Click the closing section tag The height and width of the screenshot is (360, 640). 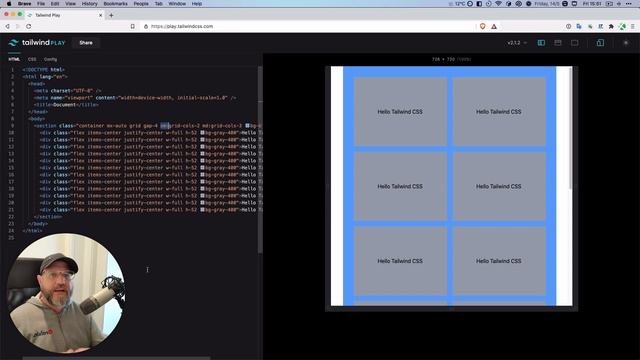[48, 217]
